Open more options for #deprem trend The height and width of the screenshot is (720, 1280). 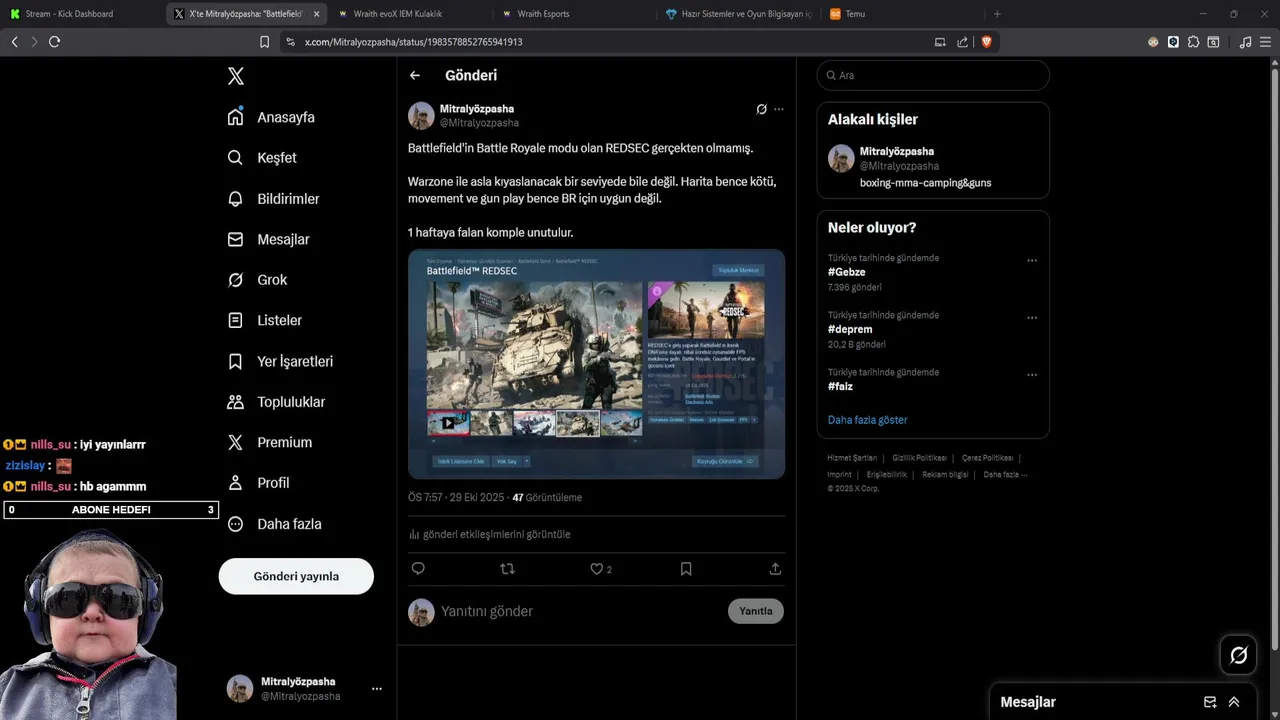click(x=1032, y=318)
